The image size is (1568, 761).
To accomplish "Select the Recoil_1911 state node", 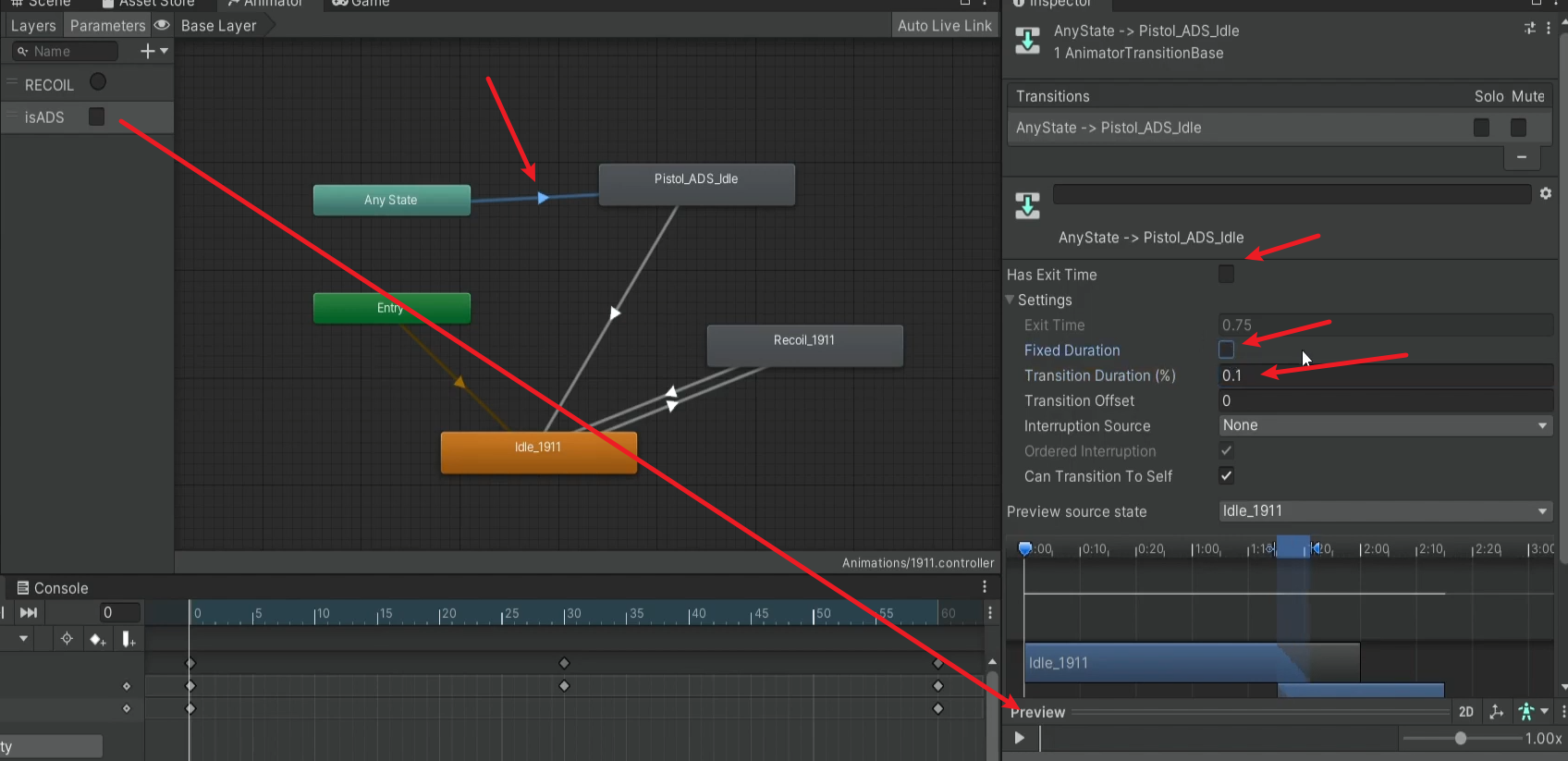I will click(805, 346).
